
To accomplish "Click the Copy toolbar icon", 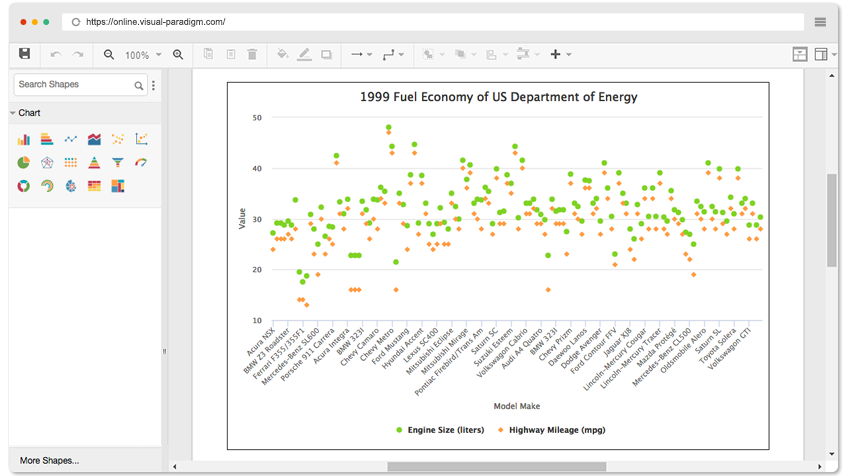I will coord(208,54).
